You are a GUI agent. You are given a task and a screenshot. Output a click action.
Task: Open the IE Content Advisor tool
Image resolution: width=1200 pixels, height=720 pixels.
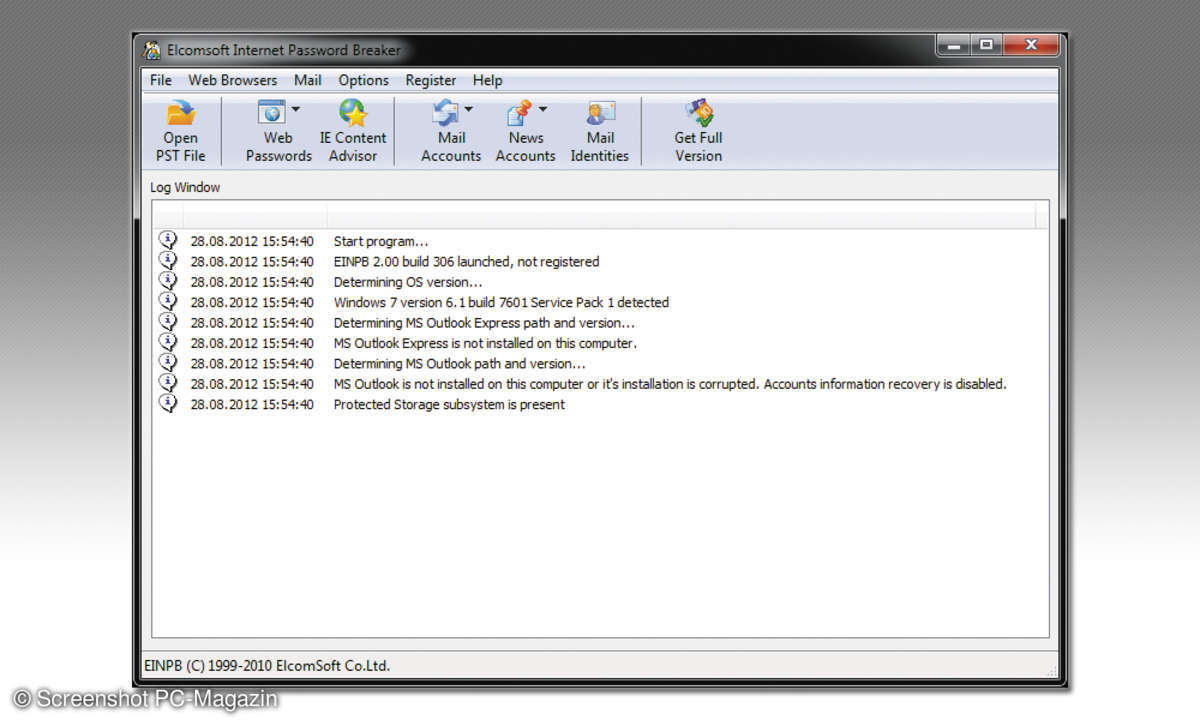click(x=353, y=132)
